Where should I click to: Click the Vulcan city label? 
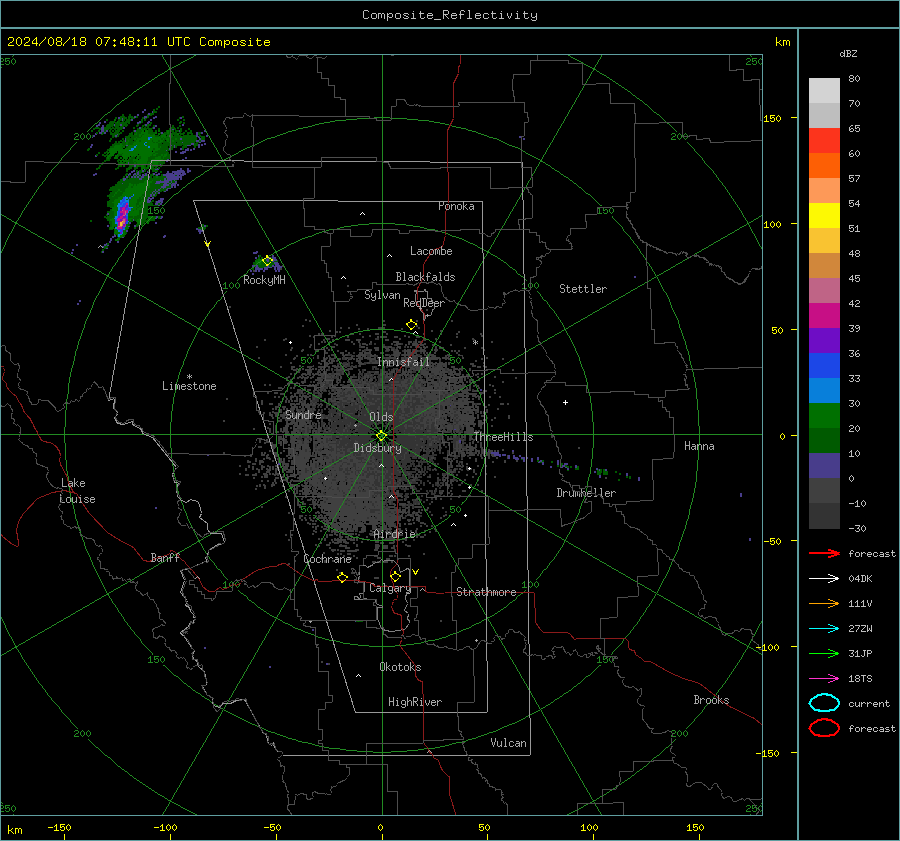(508, 743)
